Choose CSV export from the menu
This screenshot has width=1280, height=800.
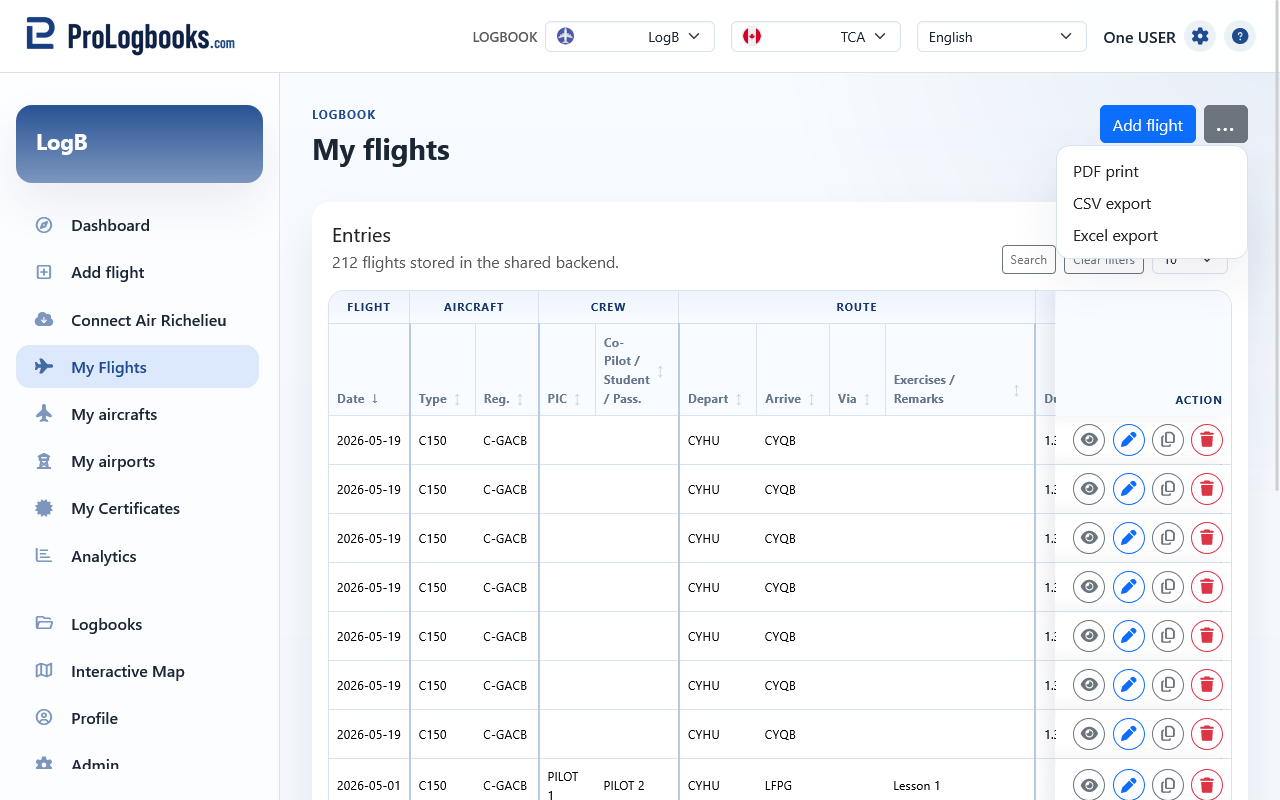point(1152,203)
